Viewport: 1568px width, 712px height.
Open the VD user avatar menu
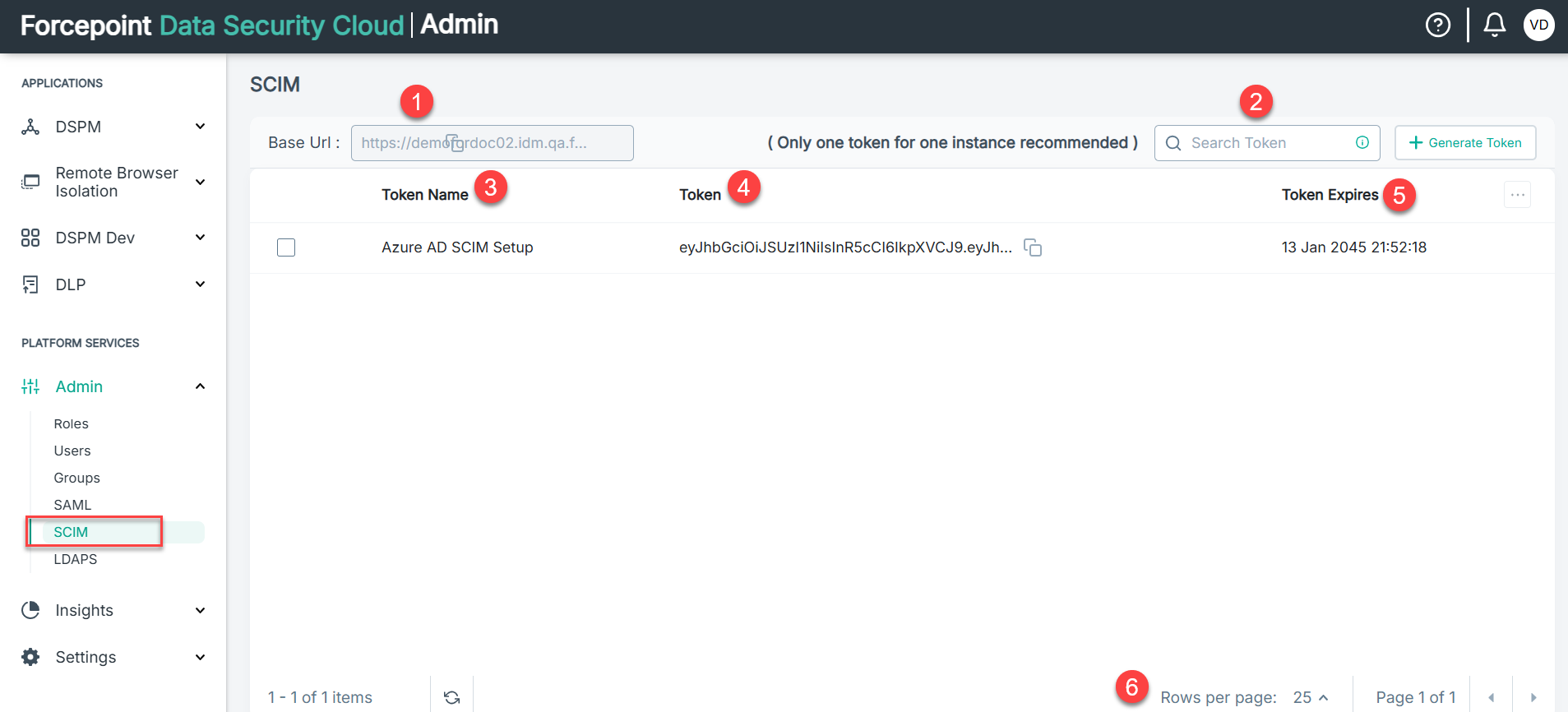pos(1538,25)
